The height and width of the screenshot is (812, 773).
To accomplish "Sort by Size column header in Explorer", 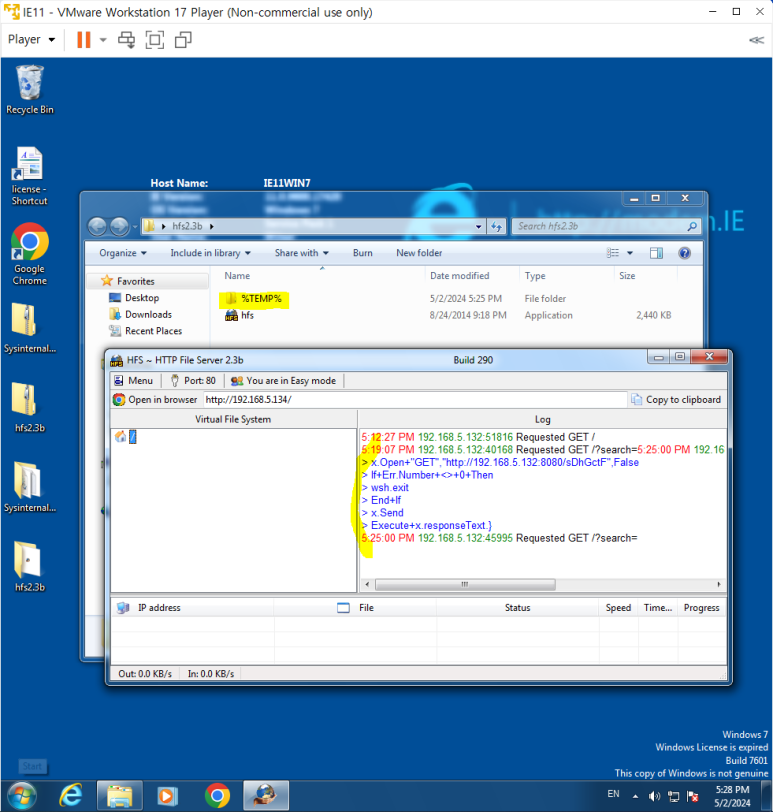I will 627,276.
